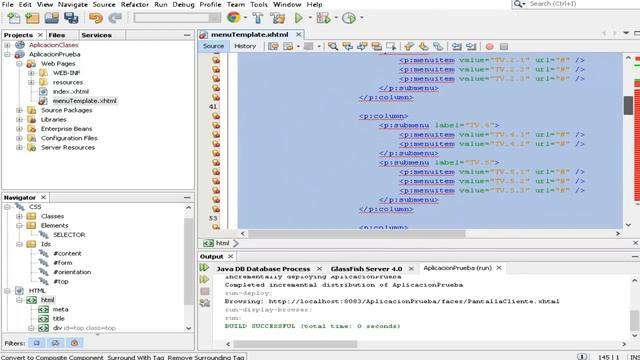Jump to previous bookmark in editor toolbar

[x=409, y=46]
